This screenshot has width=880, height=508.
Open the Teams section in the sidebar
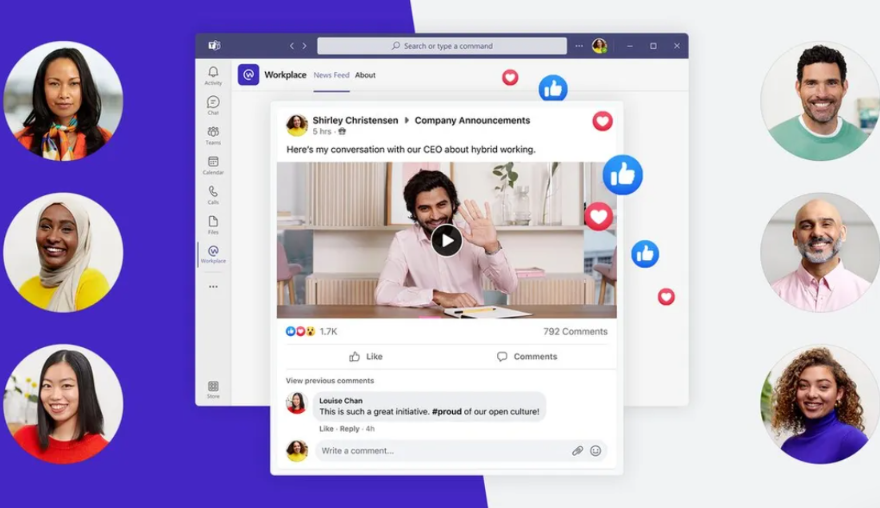(x=213, y=135)
